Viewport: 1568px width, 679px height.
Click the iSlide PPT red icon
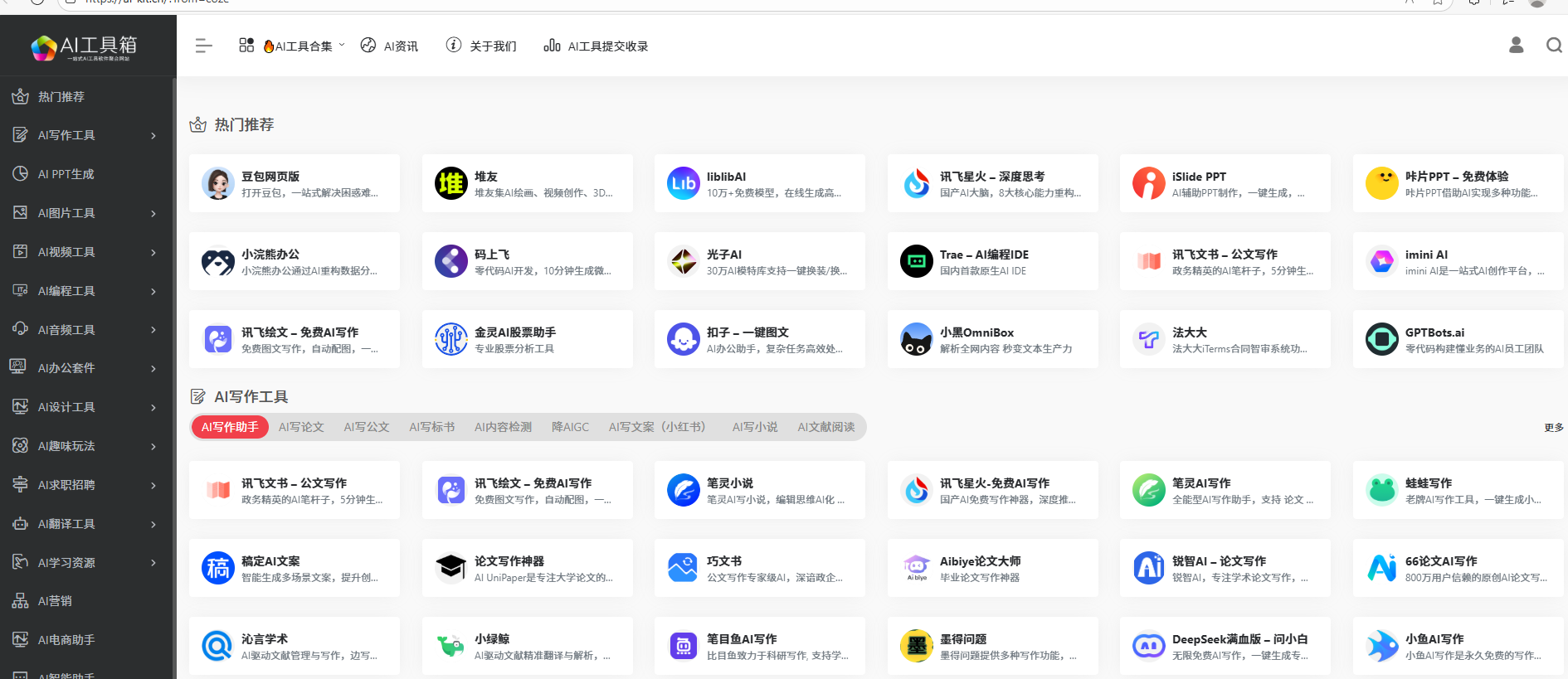1149,183
